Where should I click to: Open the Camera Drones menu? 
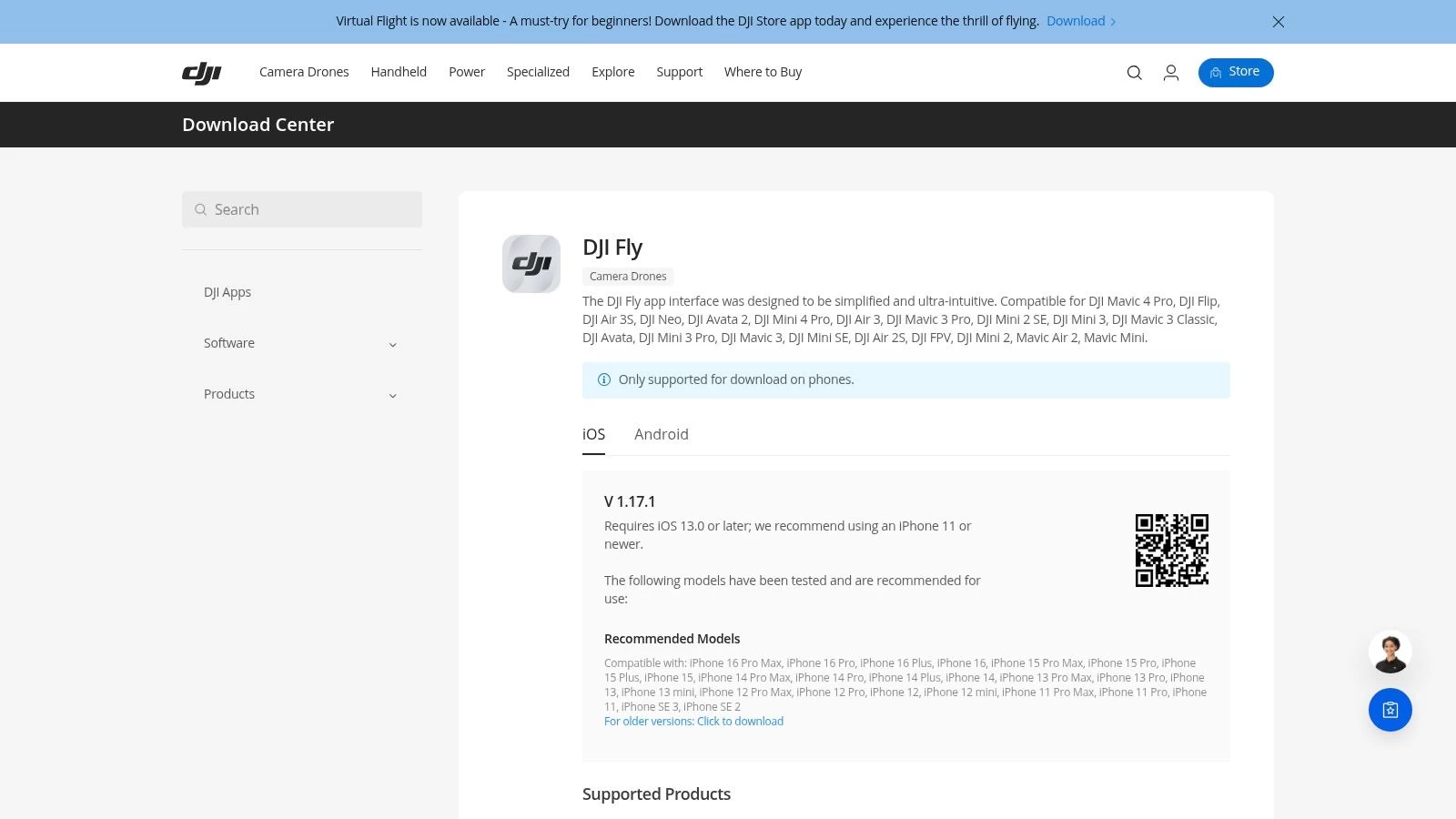pos(304,72)
